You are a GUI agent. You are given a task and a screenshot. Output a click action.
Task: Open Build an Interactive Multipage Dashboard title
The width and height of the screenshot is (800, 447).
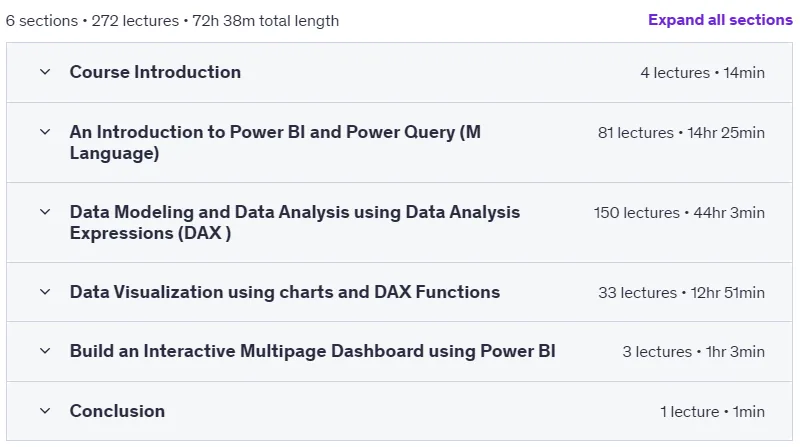(x=312, y=351)
